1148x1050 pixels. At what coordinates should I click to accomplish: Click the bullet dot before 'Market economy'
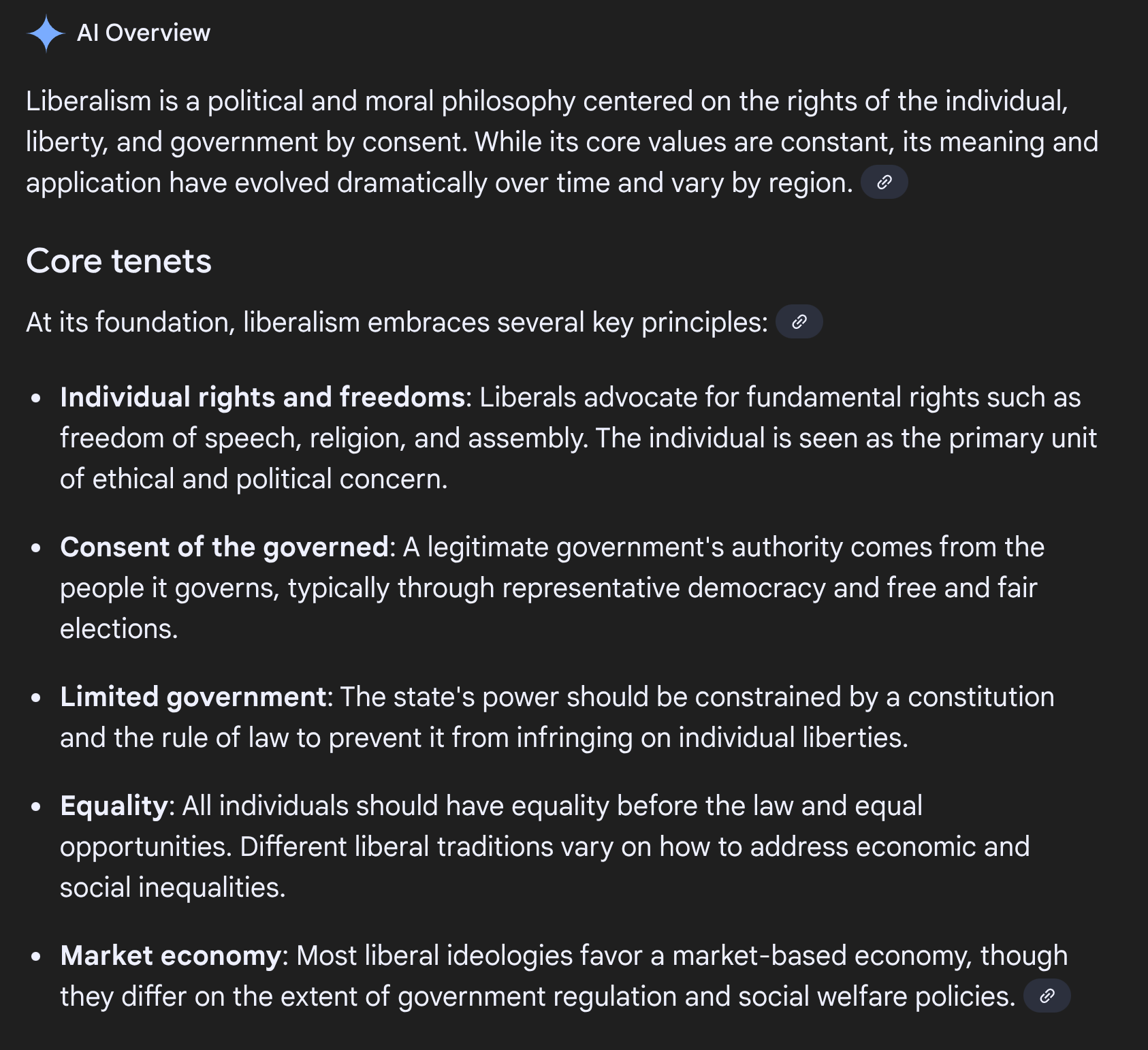[x=36, y=956]
